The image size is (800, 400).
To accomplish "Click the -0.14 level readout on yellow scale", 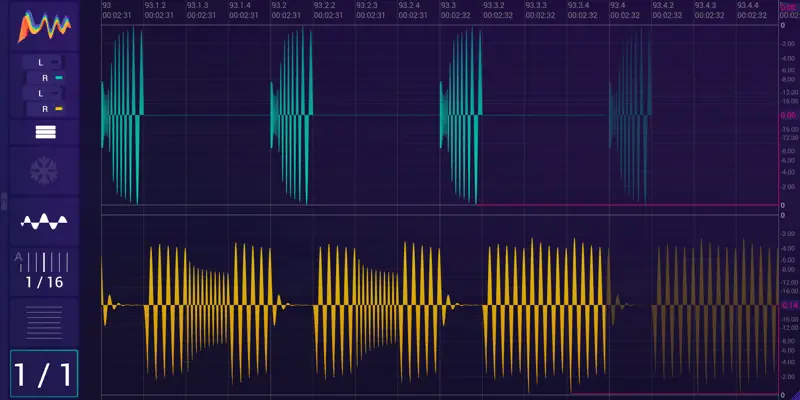I will click(787, 304).
